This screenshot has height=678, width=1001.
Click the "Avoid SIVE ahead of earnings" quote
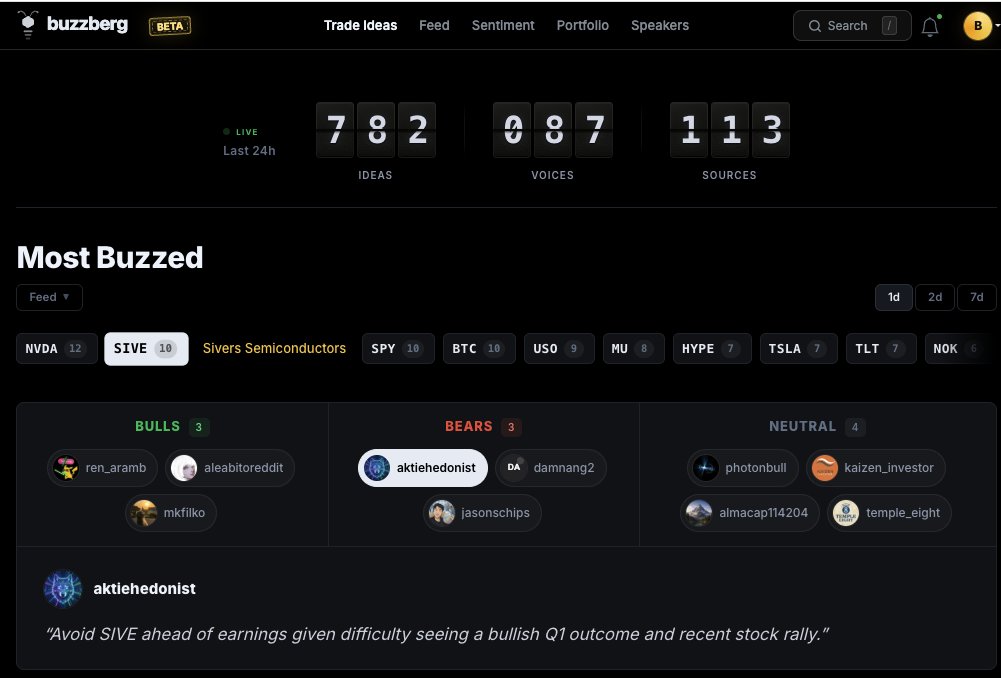[437, 634]
